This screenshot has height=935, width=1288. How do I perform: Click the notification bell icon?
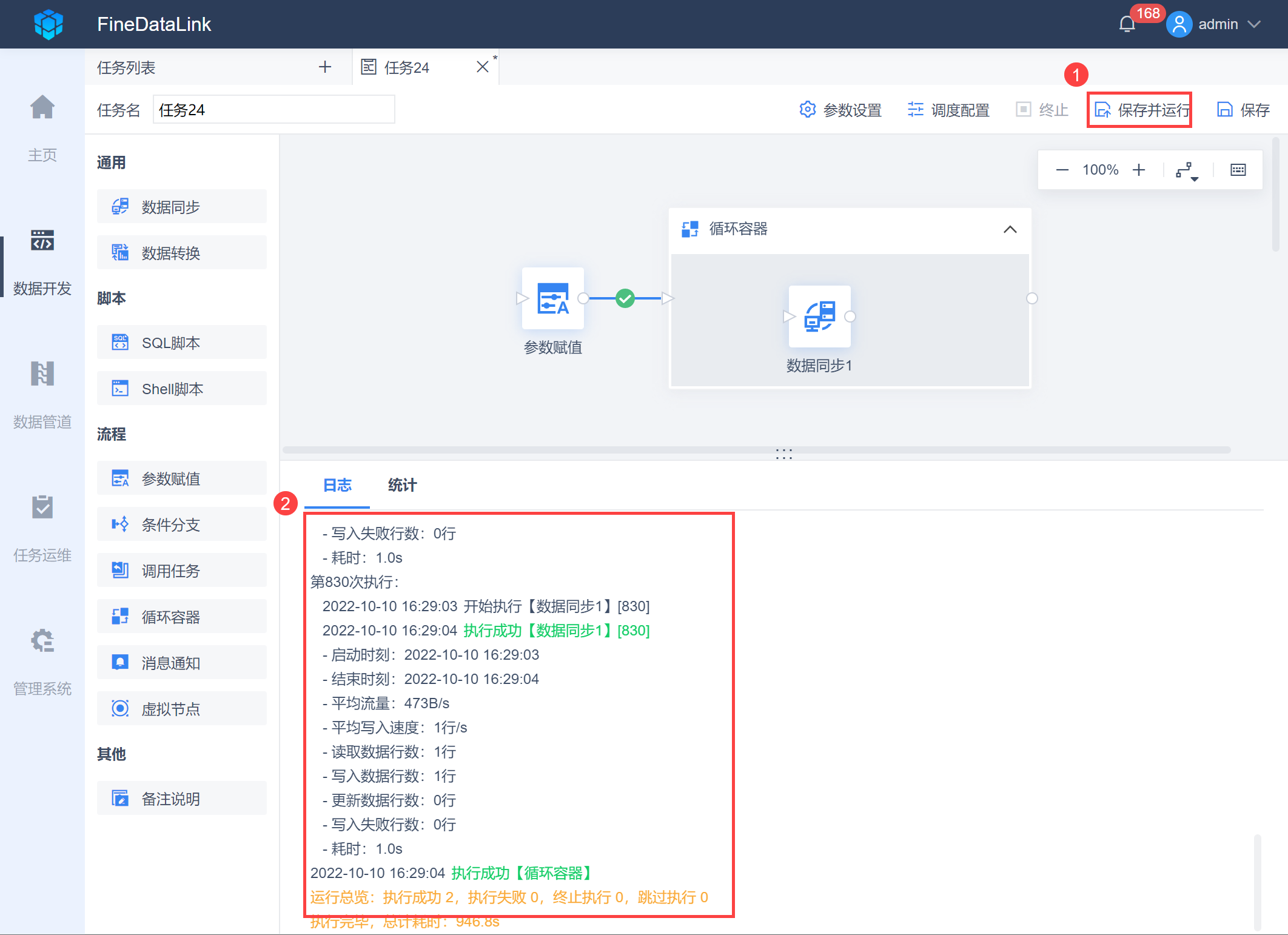click(1127, 24)
